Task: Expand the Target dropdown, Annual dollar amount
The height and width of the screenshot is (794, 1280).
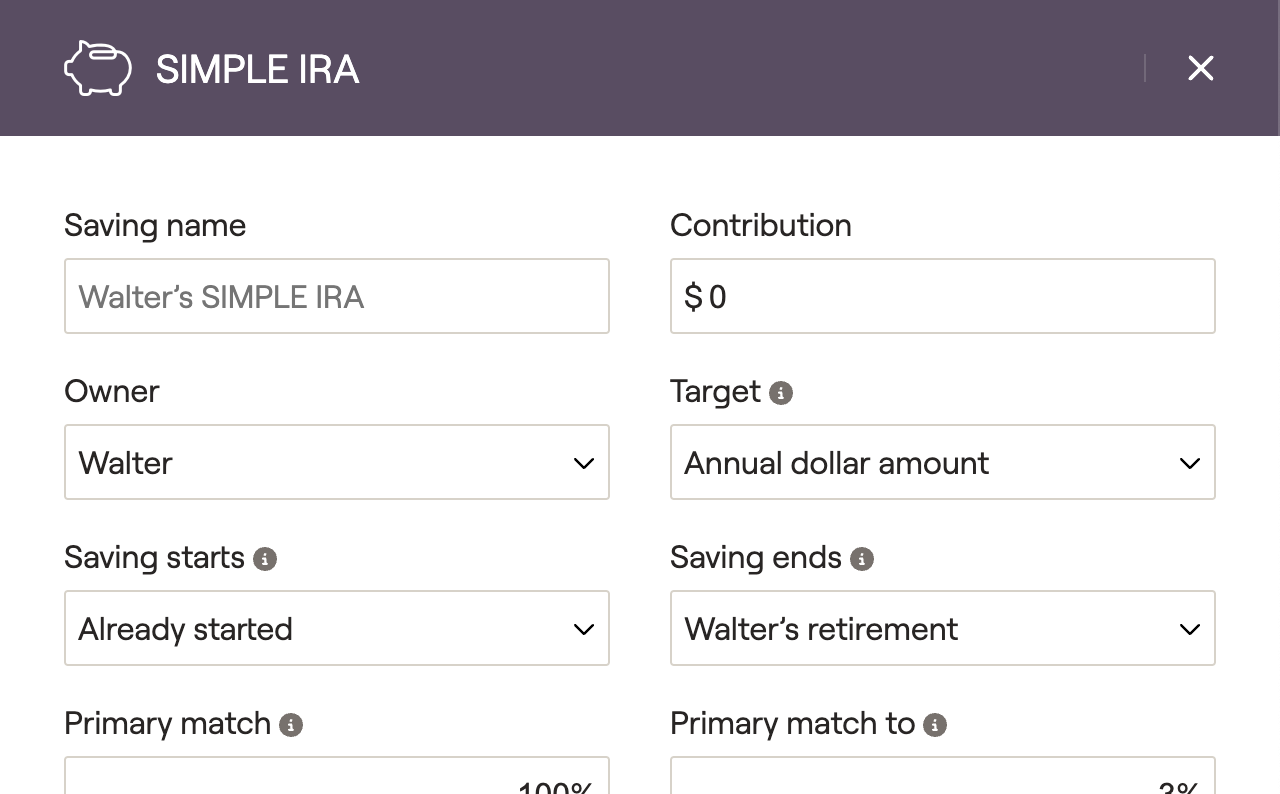Action: coord(942,462)
